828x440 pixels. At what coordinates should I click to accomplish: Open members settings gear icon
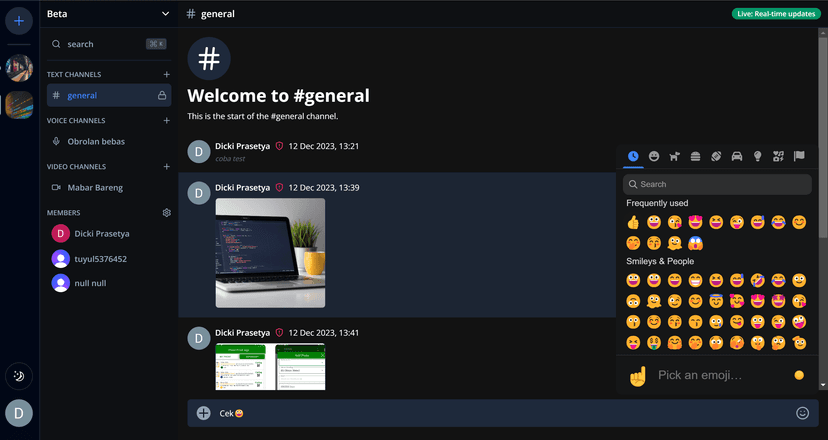166,212
